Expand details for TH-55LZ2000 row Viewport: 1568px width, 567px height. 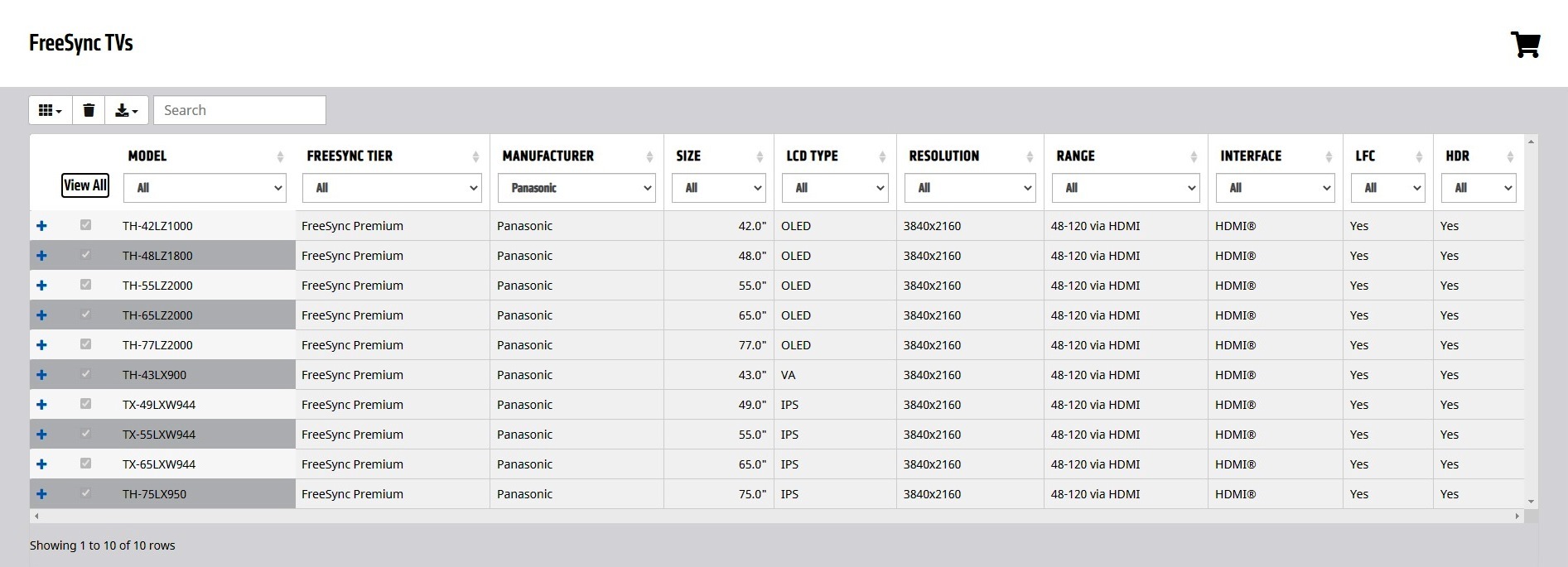[x=41, y=286]
